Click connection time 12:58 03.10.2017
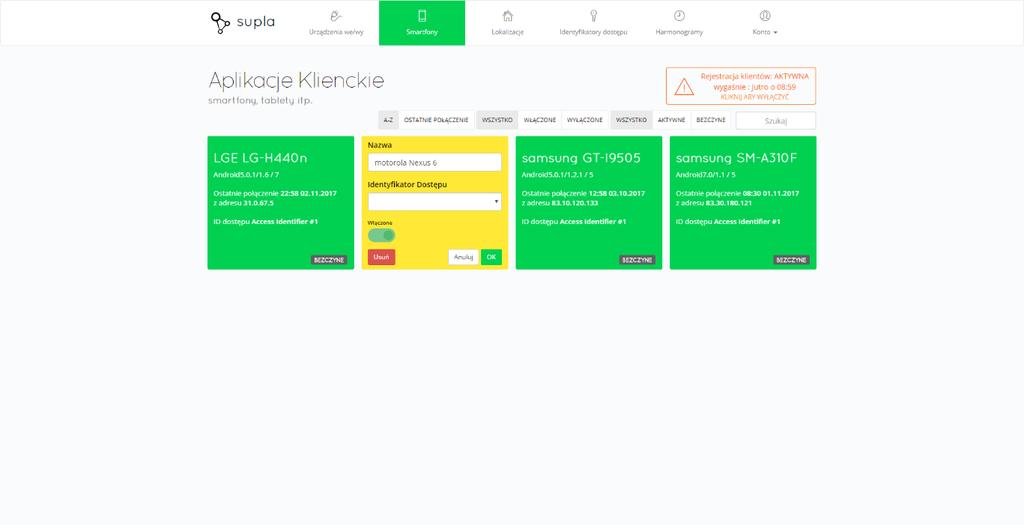This screenshot has height=525, width=1024. 616,193
